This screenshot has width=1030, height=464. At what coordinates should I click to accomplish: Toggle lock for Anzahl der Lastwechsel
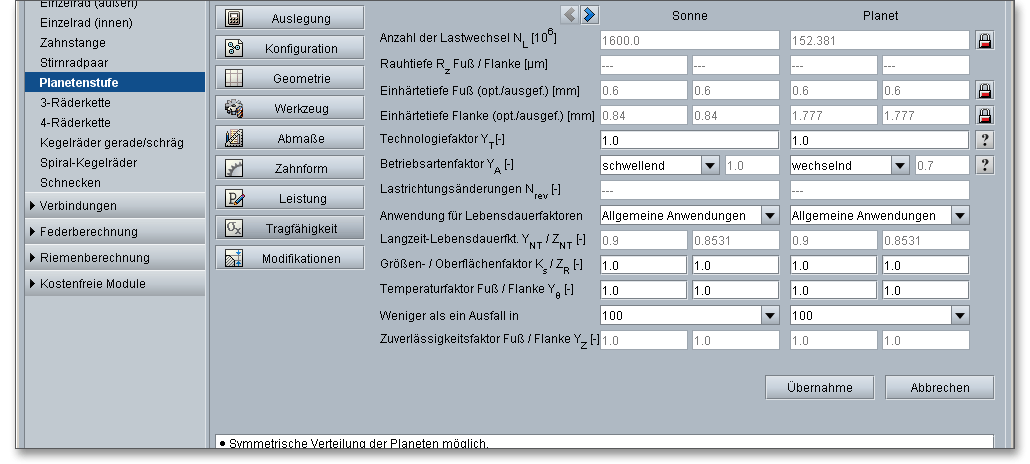[x=985, y=40]
